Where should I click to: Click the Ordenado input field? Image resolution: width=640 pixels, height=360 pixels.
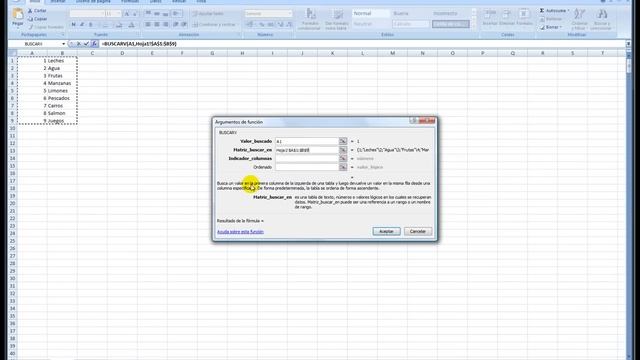[307, 167]
